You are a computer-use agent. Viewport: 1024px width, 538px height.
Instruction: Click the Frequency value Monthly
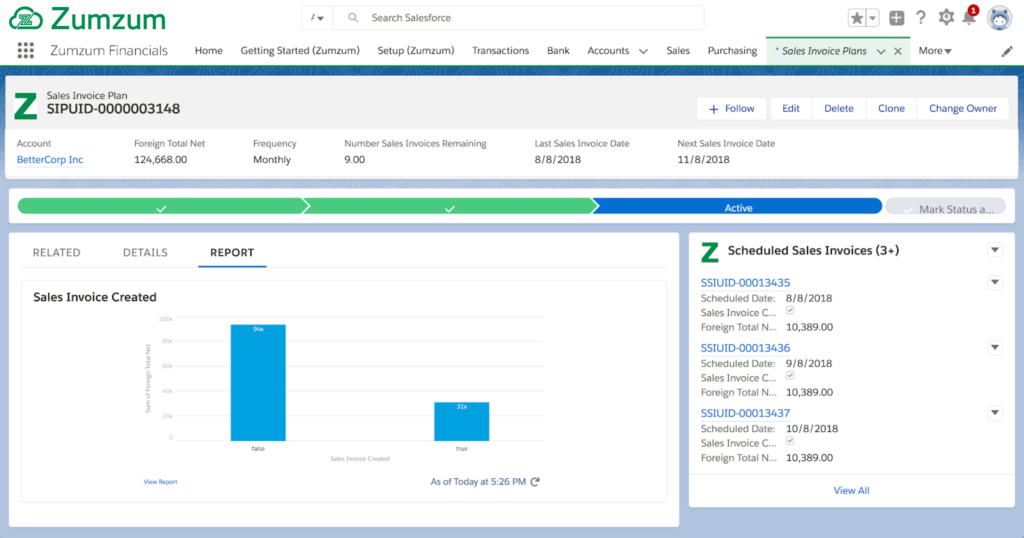[272, 159]
